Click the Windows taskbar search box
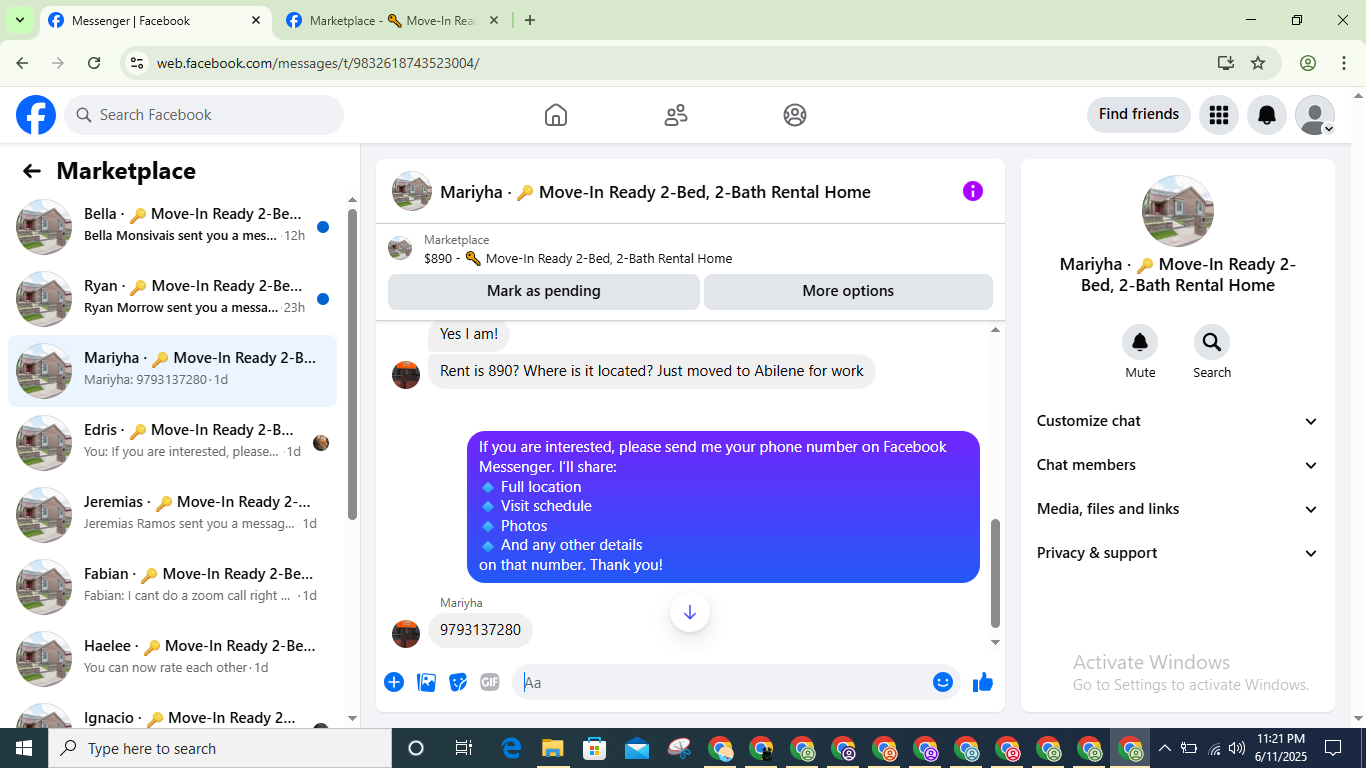1366x768 pixels. pos(220,748)
